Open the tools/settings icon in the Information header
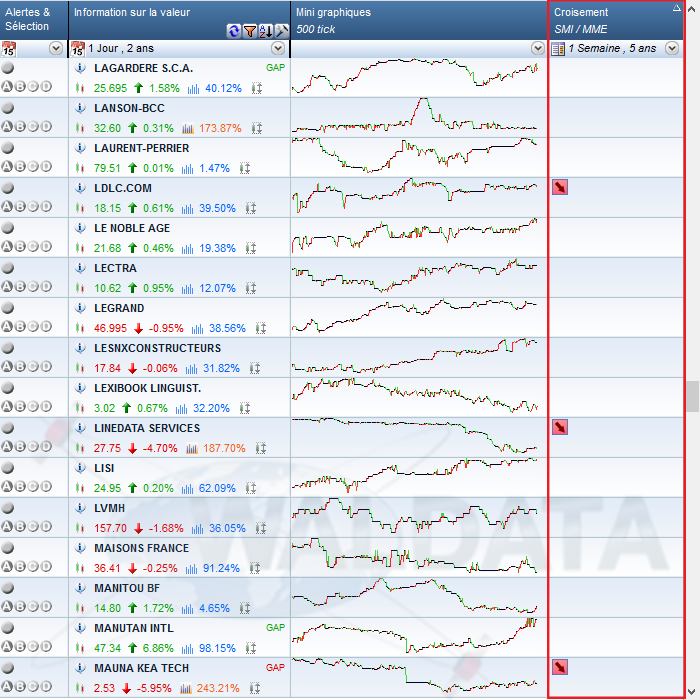700x700 pixels. click(x=282, y=31)
